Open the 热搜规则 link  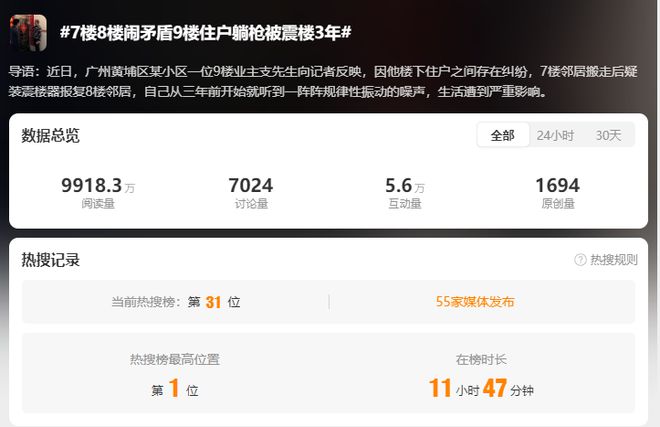tap(614, 260)
